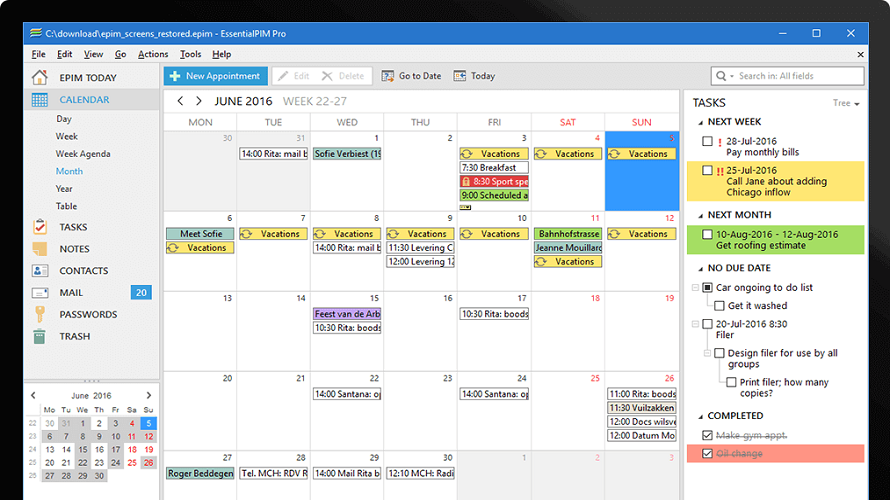Click the search magnifier icon
Viewport: 890px width, 500px height.
[x=721, y=75]
